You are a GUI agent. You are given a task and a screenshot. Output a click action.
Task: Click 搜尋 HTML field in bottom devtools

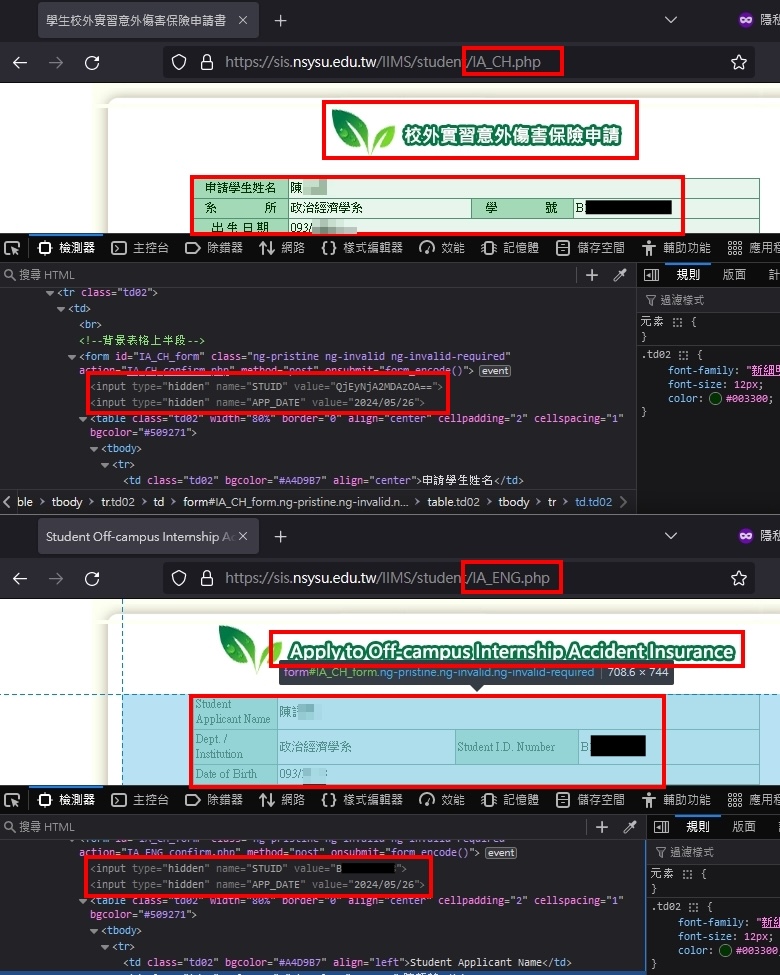tap(291, 827)
